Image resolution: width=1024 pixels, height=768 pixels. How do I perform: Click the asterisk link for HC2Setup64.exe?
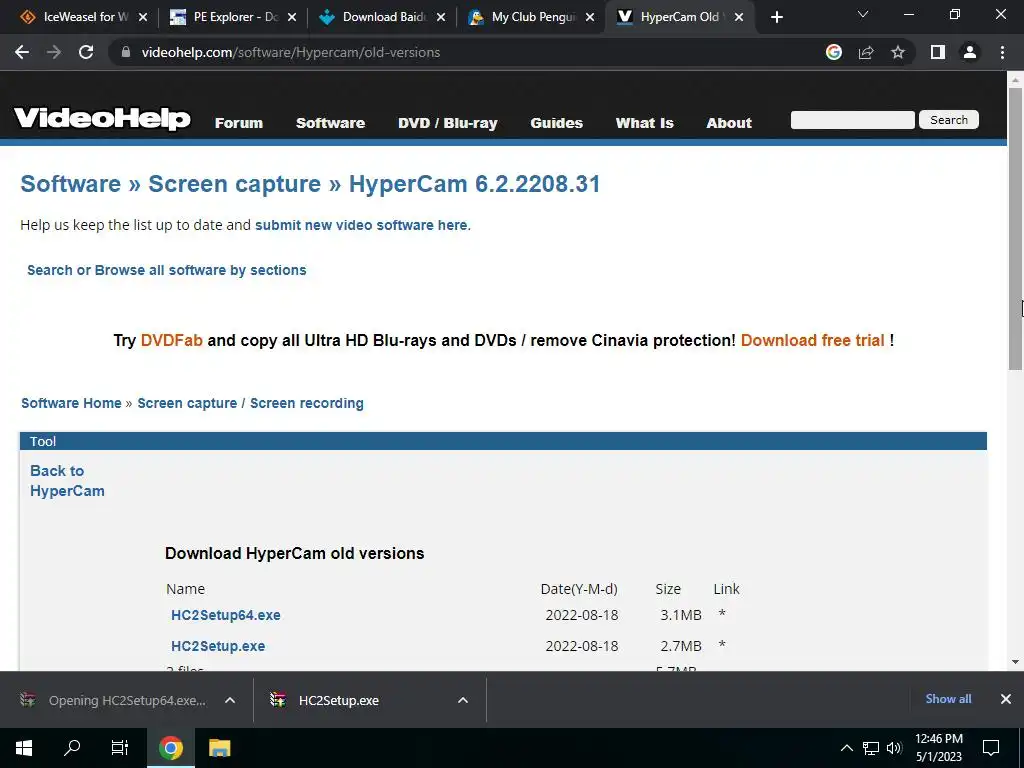tap(722, 614)
